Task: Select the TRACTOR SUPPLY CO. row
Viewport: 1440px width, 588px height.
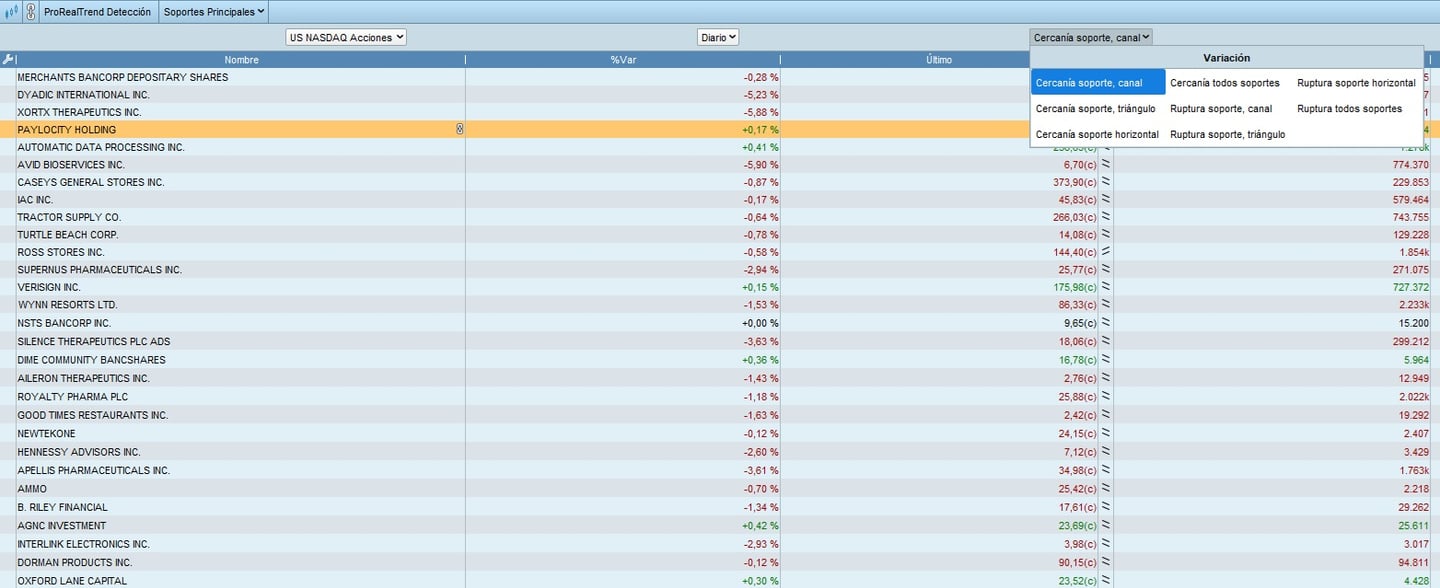Action: click(x=69, y=217)
